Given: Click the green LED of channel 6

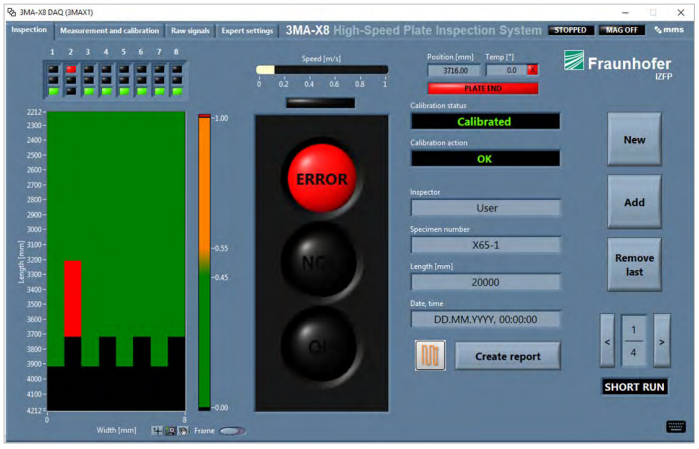Looking at the screenshot, I should pyautogui.click(x=142, y=91).
